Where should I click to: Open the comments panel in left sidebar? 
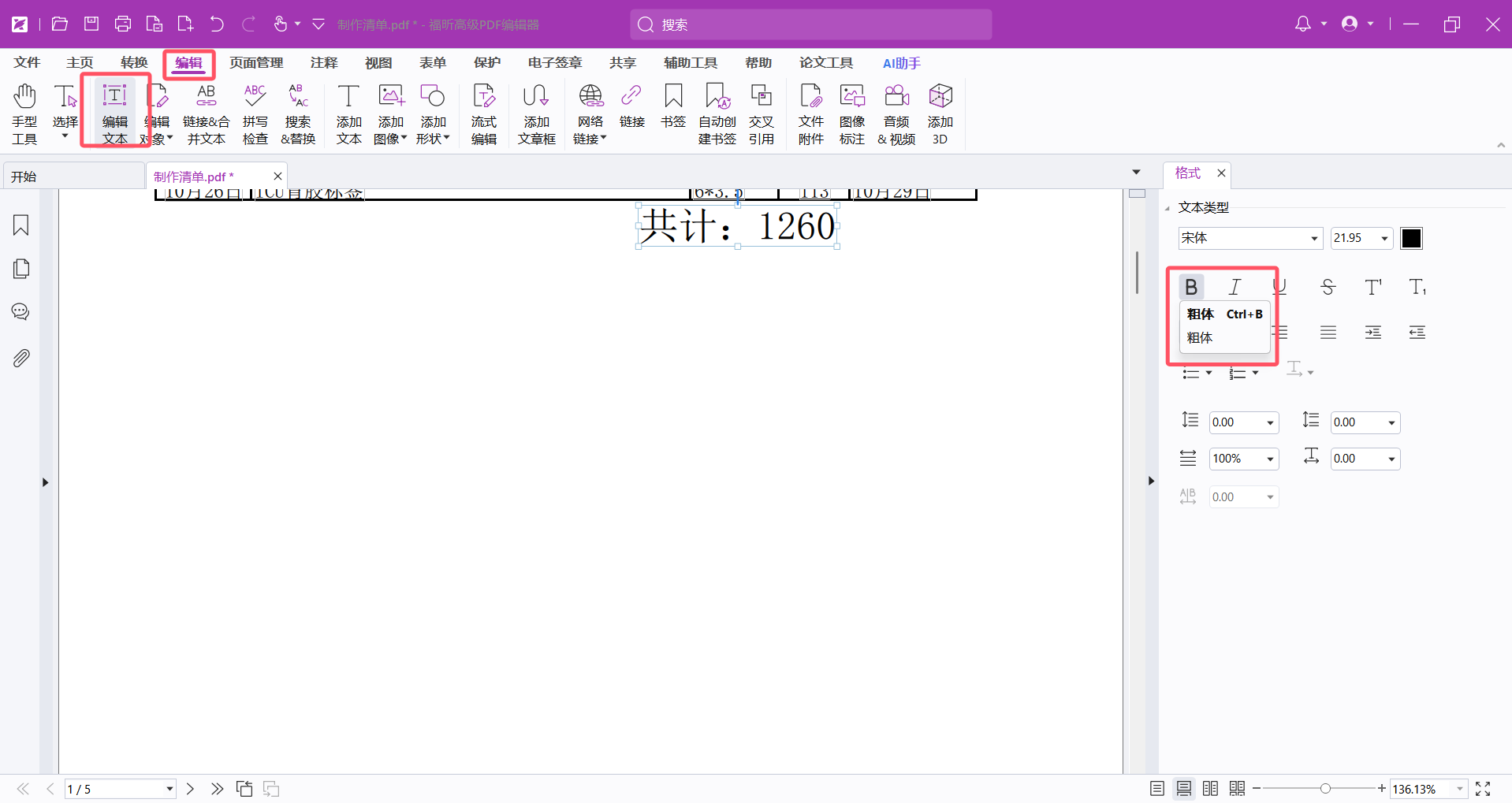(21, 312)
